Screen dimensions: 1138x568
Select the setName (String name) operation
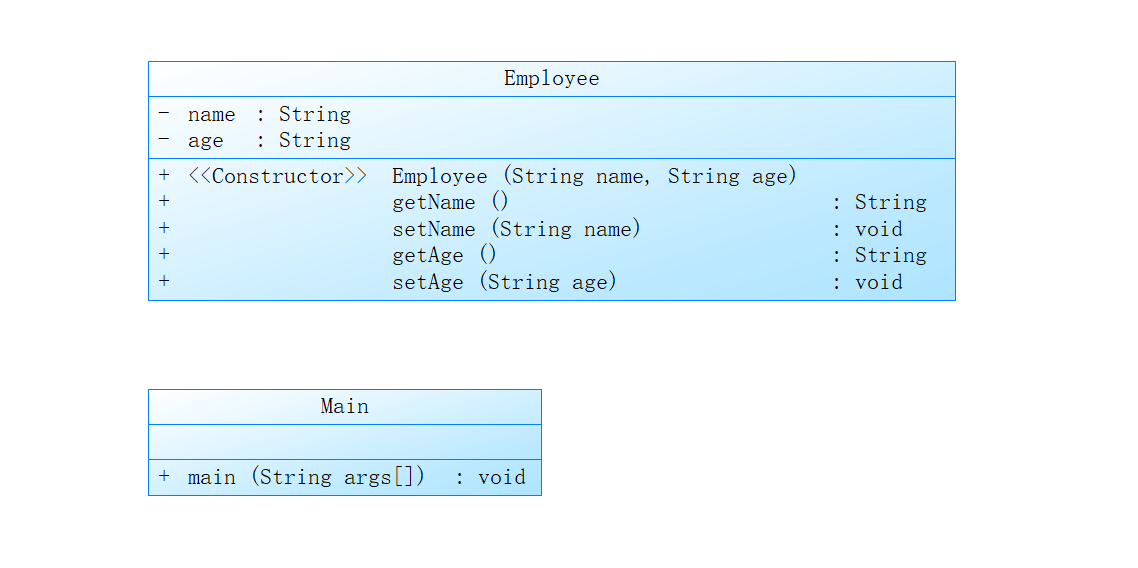click(516, 230)
